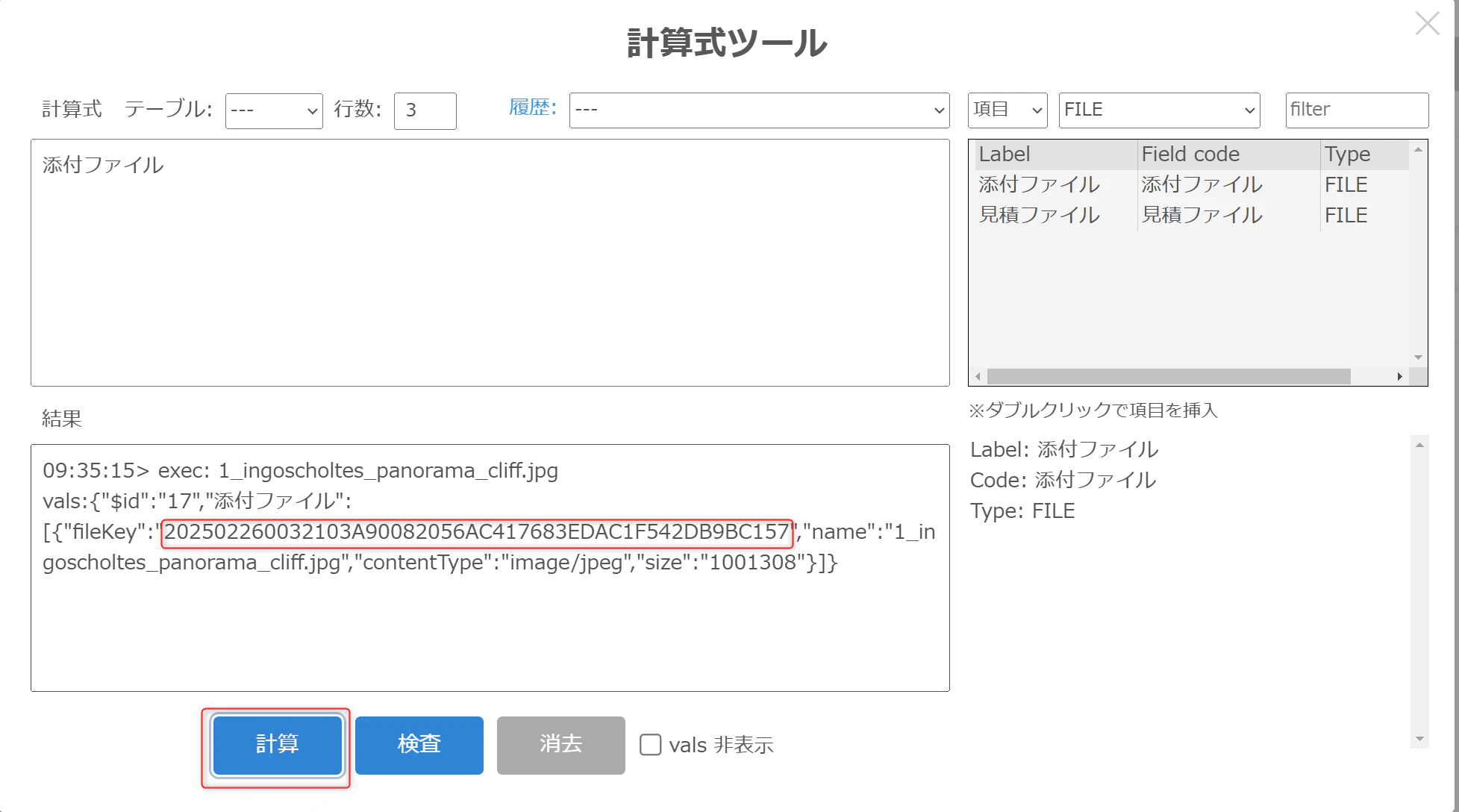Select the 添付ファイル row in field list
Screen dimensions: 1459x812
pyautogui.click(x=1191, y=184)
